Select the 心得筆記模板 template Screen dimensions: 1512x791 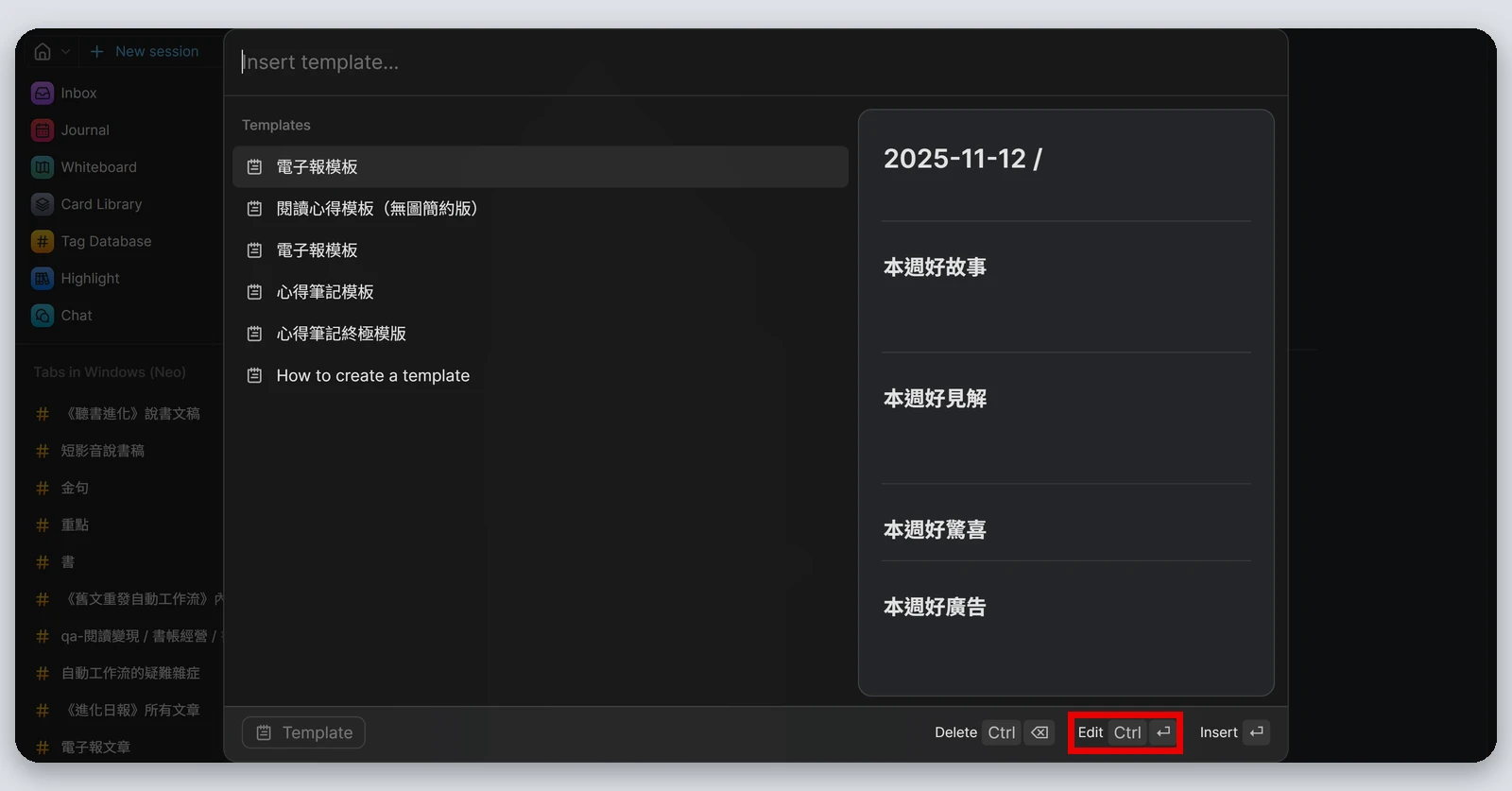541,292
